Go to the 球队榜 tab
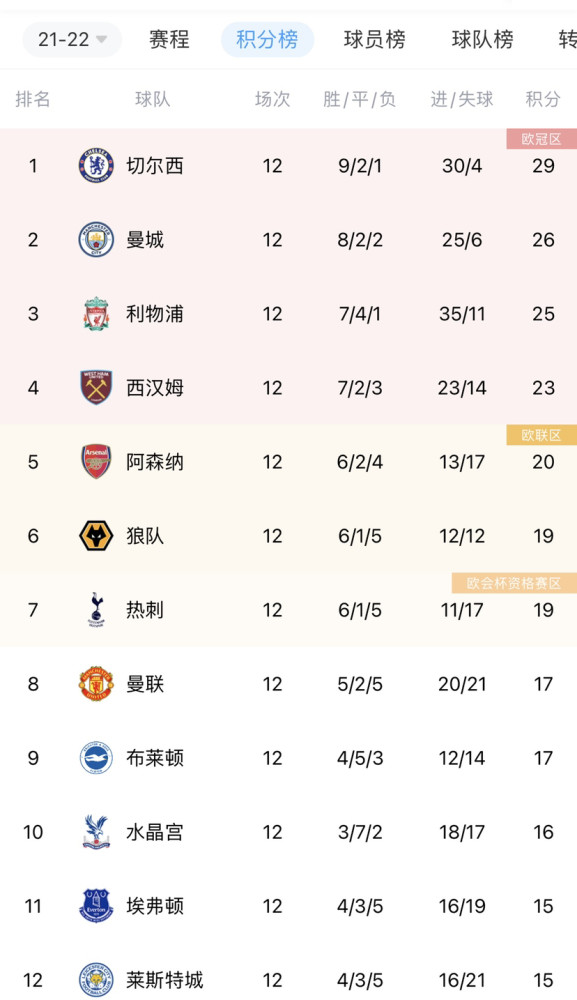The image size is (577, 1000). pos(483,40)
